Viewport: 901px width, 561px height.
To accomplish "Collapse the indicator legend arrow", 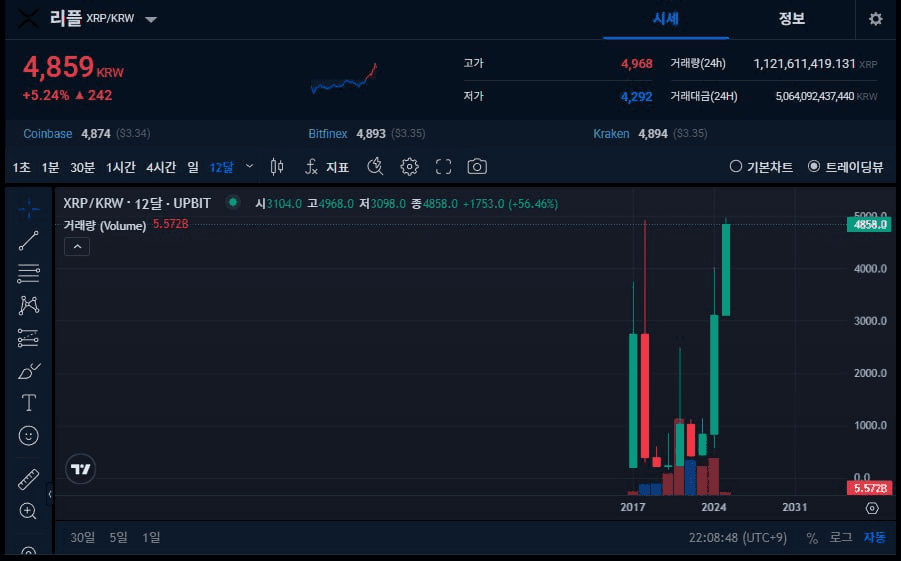I will 77,247.
